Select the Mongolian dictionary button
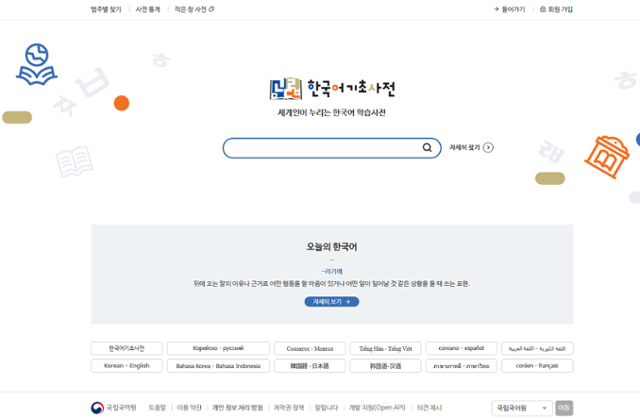 click(x=310, y=348)
